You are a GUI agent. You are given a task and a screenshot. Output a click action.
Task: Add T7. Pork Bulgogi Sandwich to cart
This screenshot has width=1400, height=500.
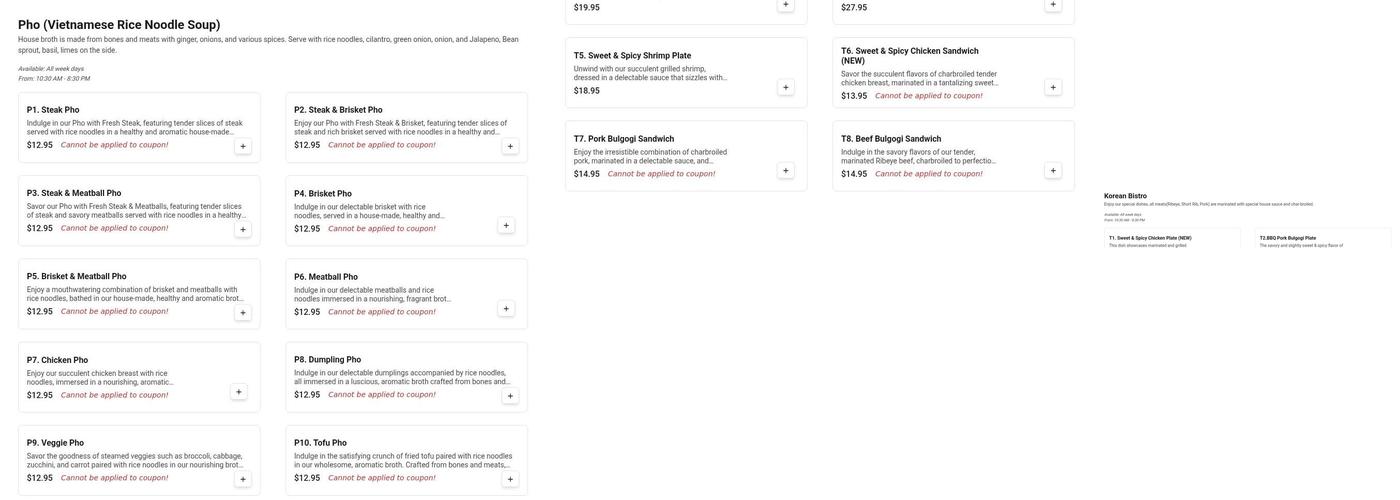(x=786, y=171)
